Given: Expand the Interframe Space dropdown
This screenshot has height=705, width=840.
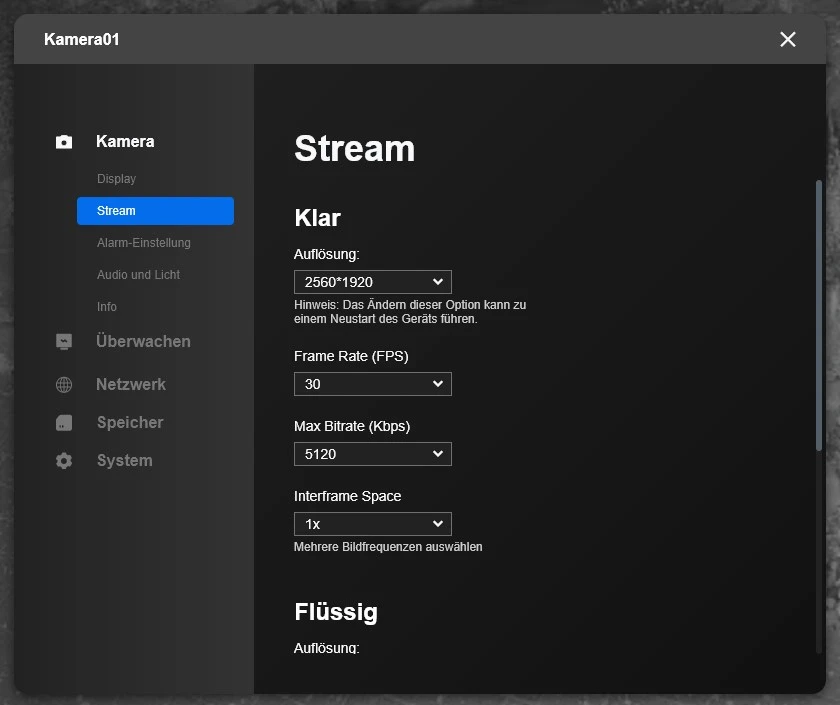Looking at the screenshot, I should (372, 524).
